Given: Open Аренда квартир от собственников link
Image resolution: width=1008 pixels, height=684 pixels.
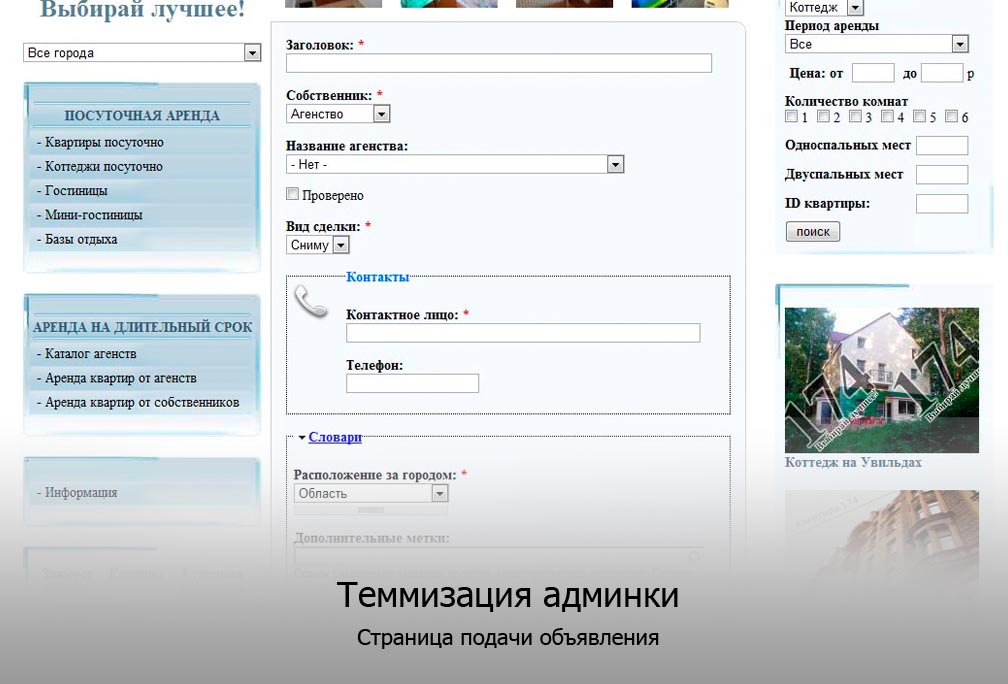Looking at the screenshot, I should click(x=142, y=402).
